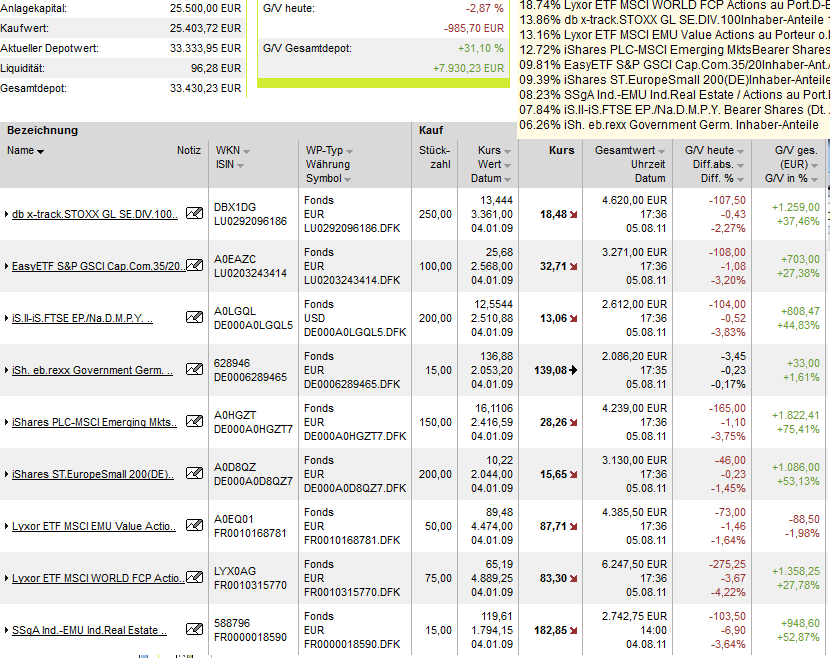Image resolution: width=830 pixels, height=658 pixels.
Task: Sort by Diff.abs. arrow
Action: [741, 166]
